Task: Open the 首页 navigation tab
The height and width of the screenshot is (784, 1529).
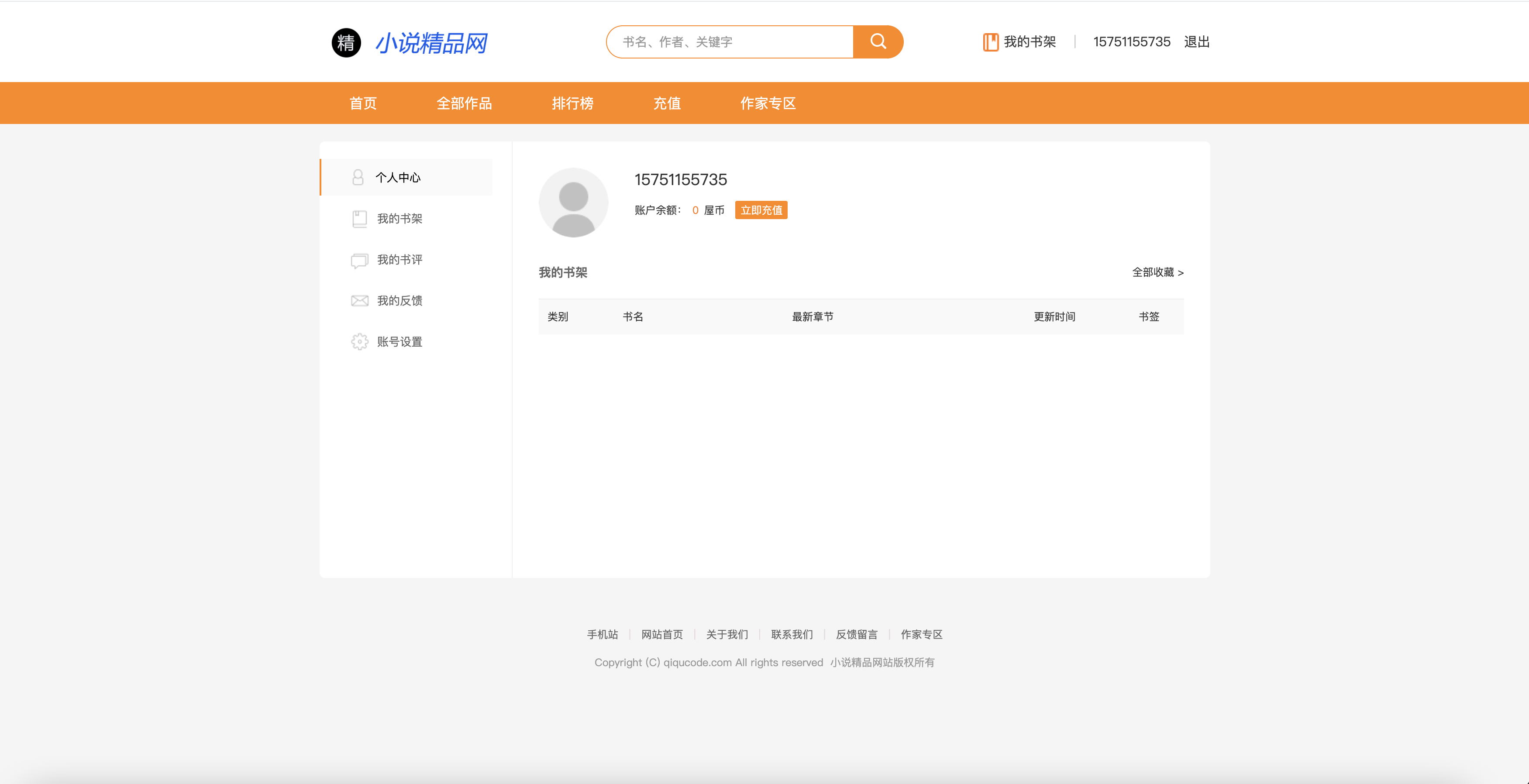Action: pos(363,103)
